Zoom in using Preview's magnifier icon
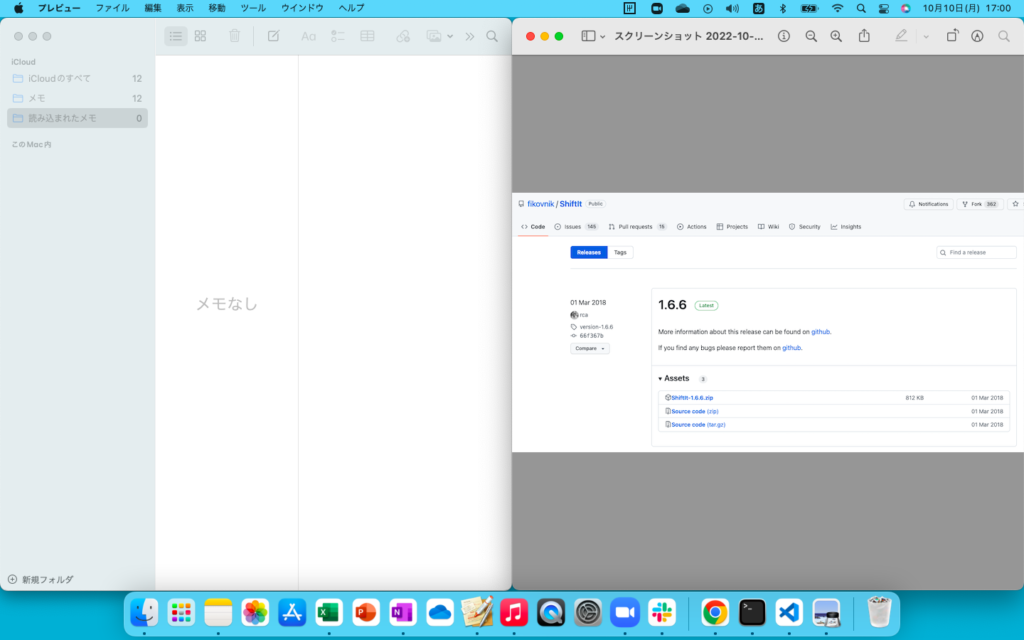 point(835,35)
